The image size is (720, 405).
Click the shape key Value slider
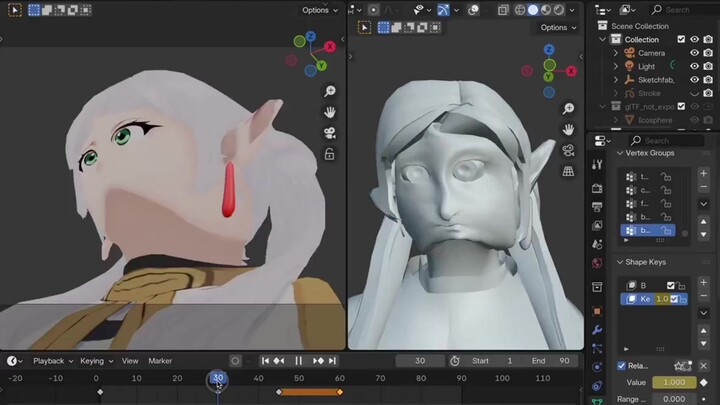pos(674,382)
